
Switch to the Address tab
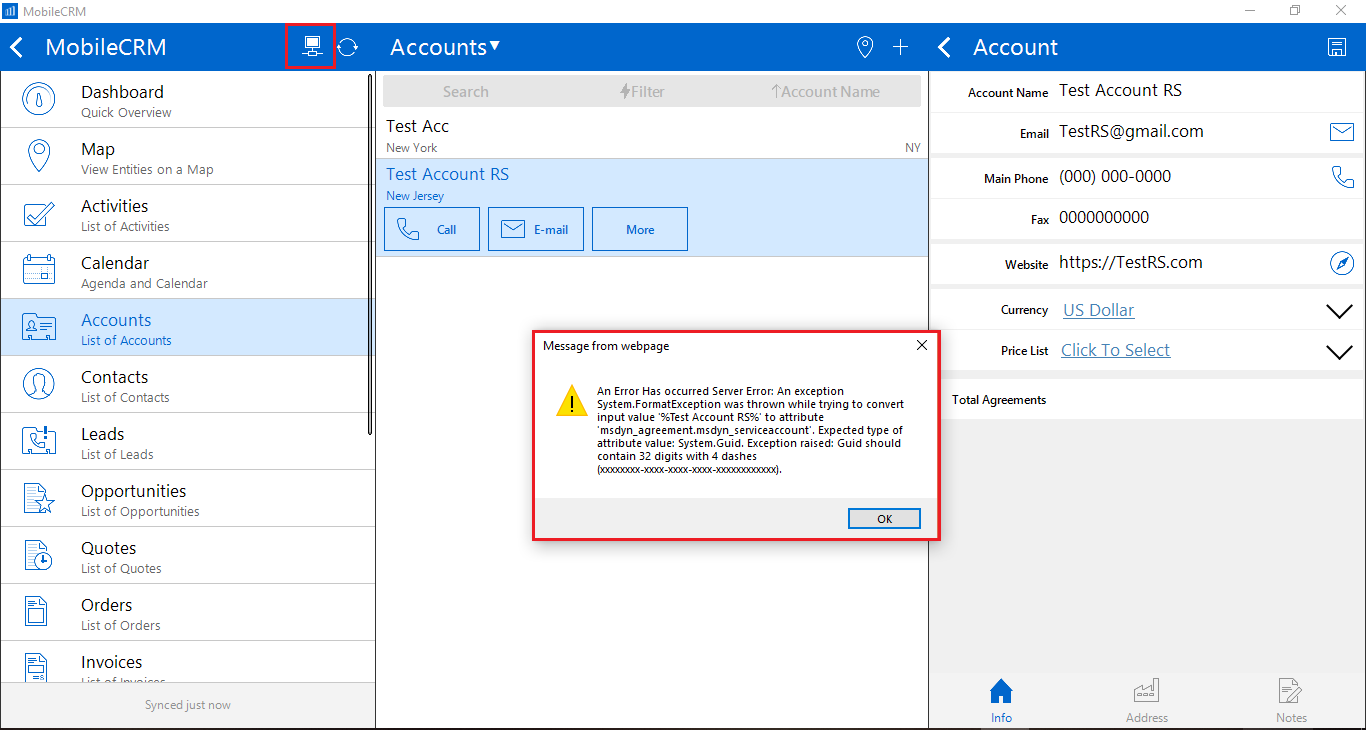coord(1146,700)
